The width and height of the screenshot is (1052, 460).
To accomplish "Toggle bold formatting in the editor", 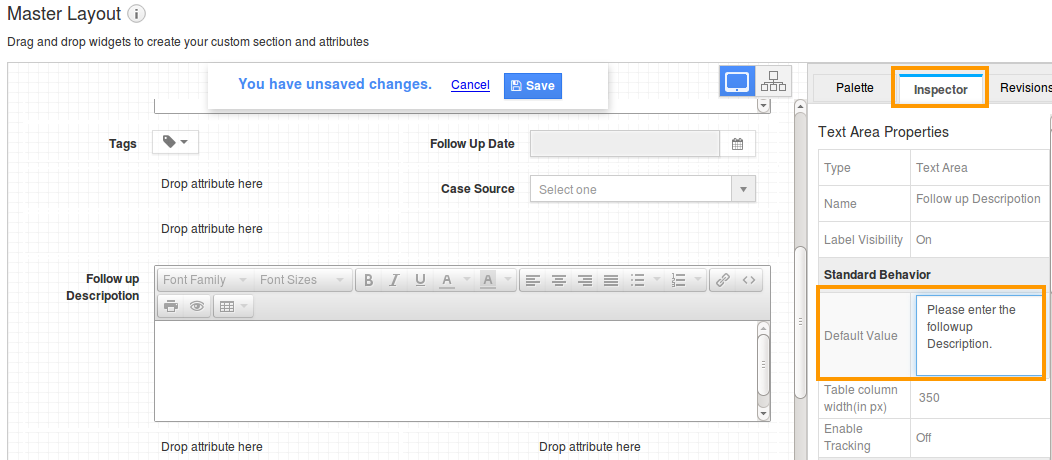I will (369, 280).
